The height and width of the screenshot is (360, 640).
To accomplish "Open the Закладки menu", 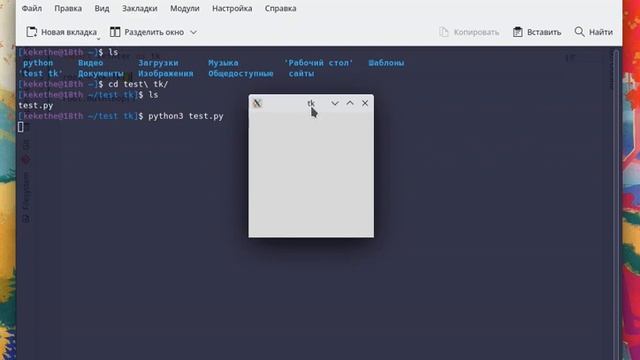I will pyautogui.click(x=140, y=8).
